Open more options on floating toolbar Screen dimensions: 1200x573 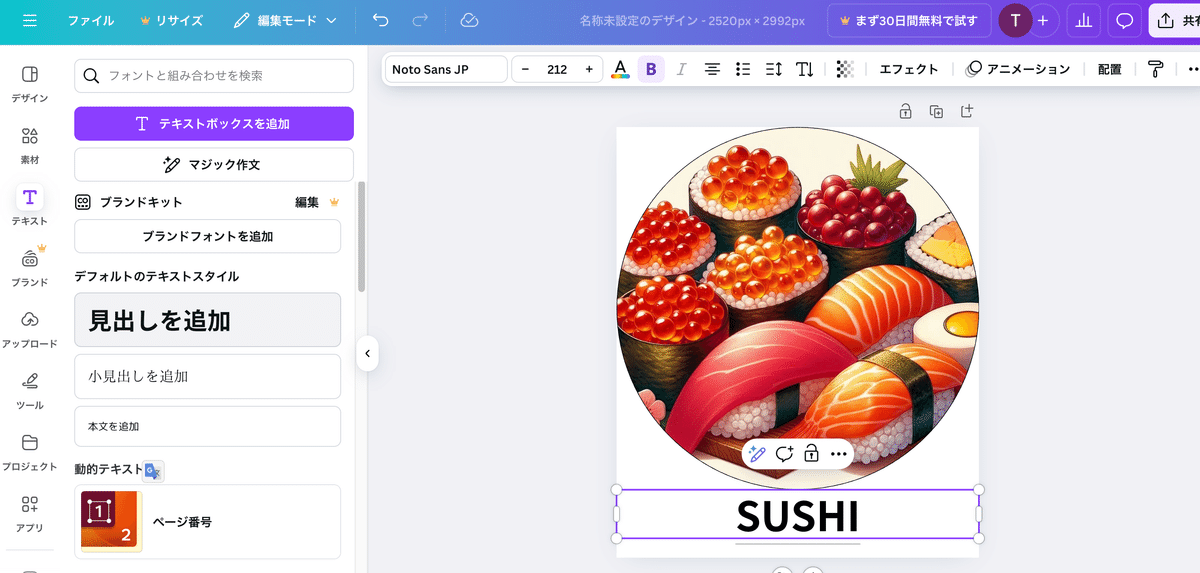(839, 454)
